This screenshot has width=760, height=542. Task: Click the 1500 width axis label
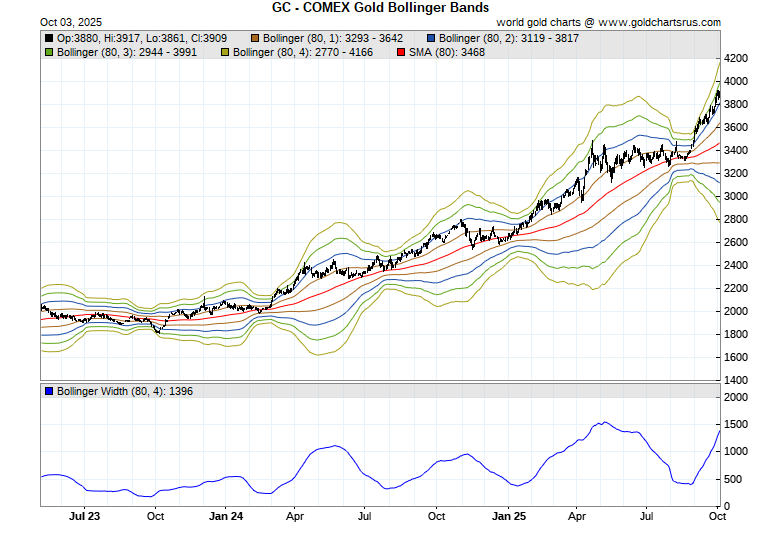click(x=737, y=425)
